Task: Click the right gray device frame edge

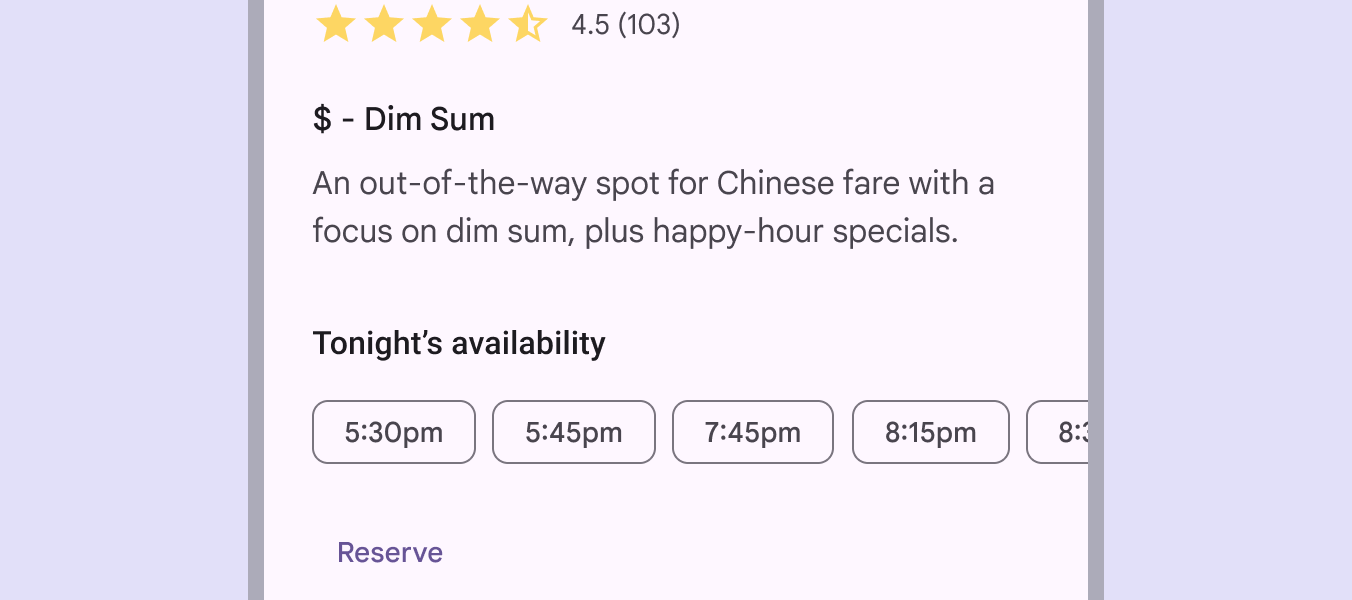Action: [x=1096, y=300]
